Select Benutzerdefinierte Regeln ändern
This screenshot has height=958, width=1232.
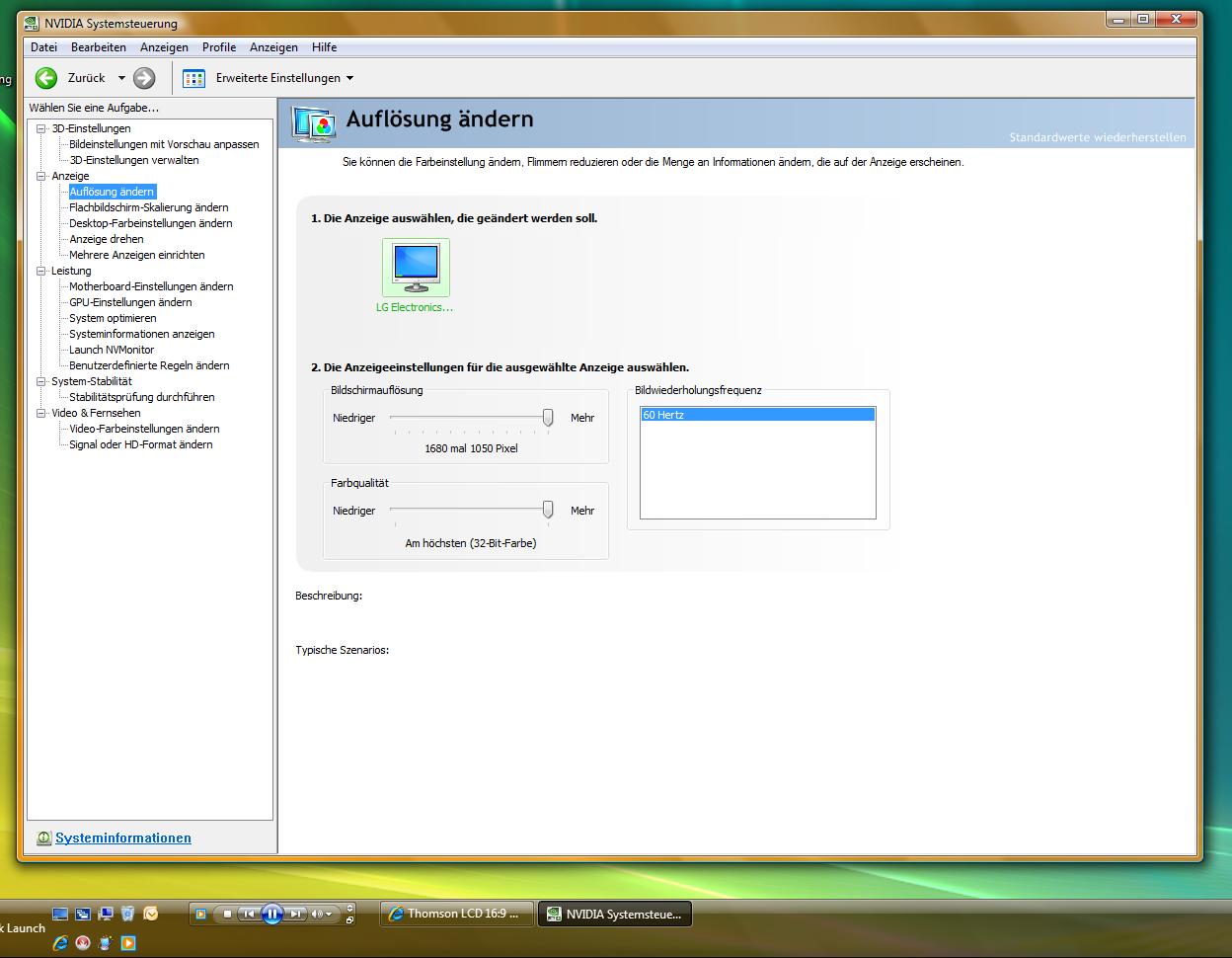[149, 365]
